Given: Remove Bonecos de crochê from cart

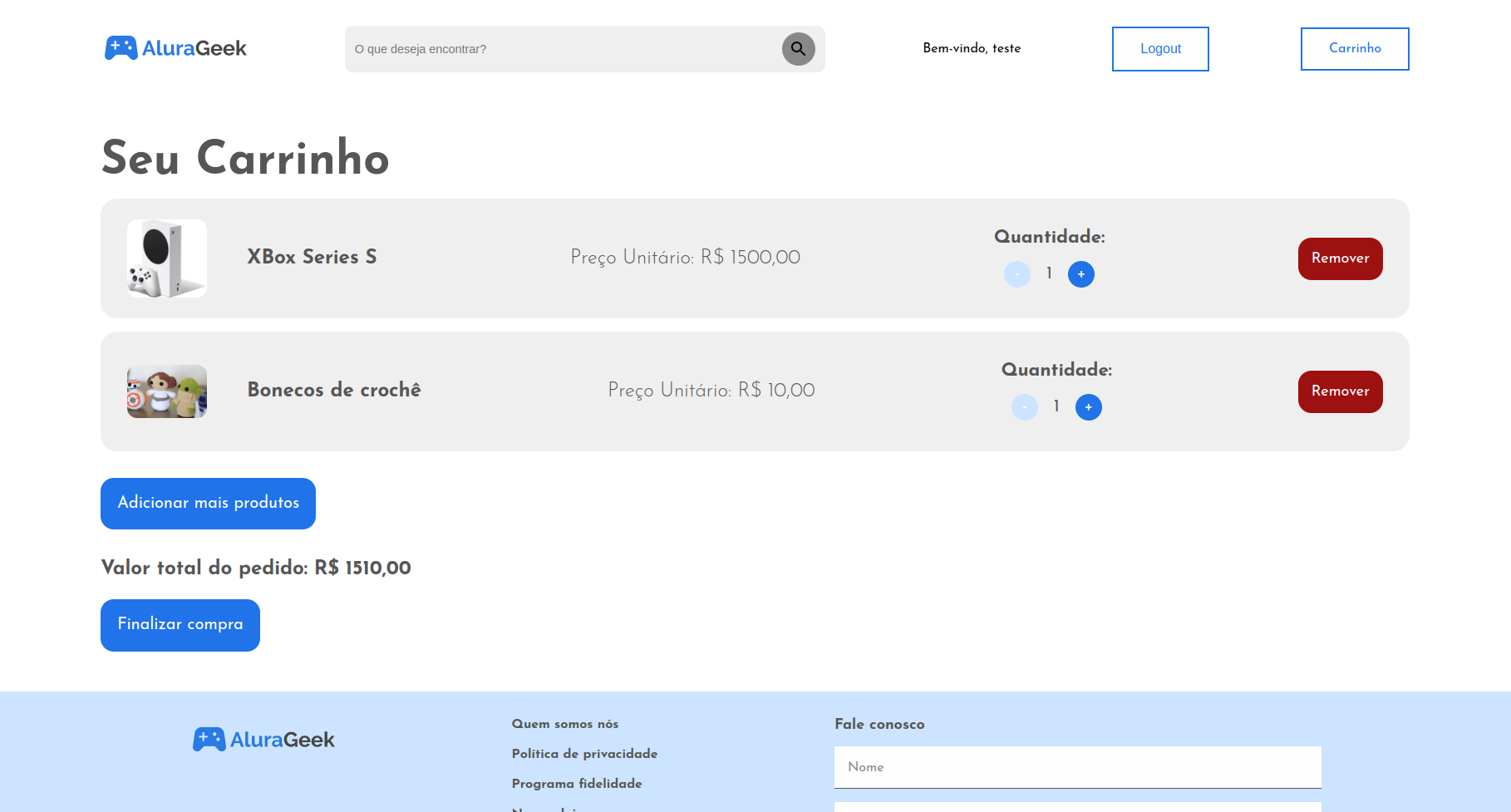Looking at the screenshot, I should (x=1340, y=391).
